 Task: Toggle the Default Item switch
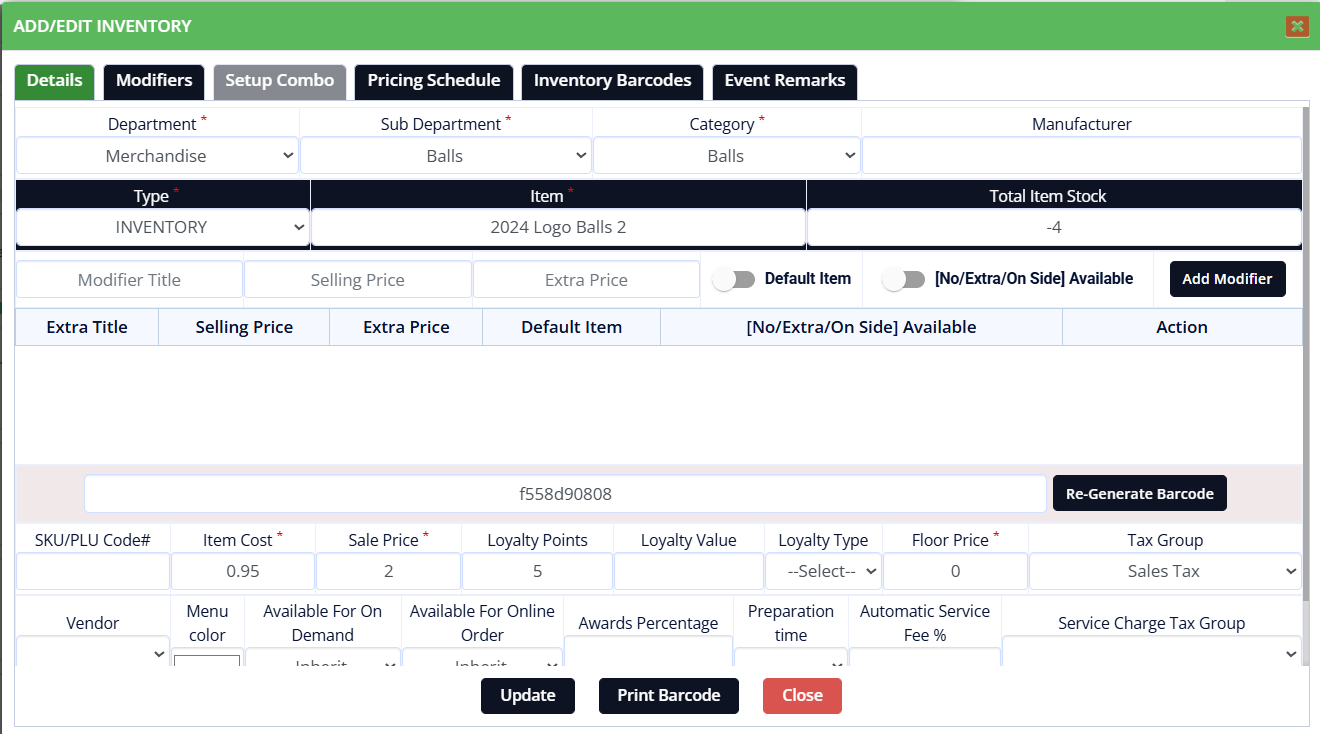click(734, 280)
